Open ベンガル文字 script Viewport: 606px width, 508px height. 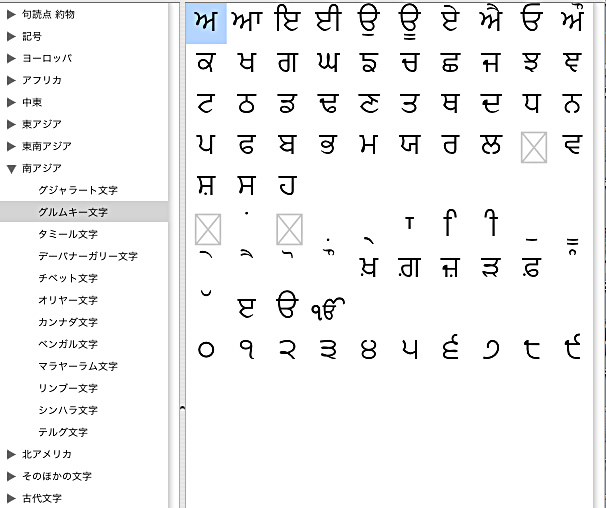coord(68,344)
